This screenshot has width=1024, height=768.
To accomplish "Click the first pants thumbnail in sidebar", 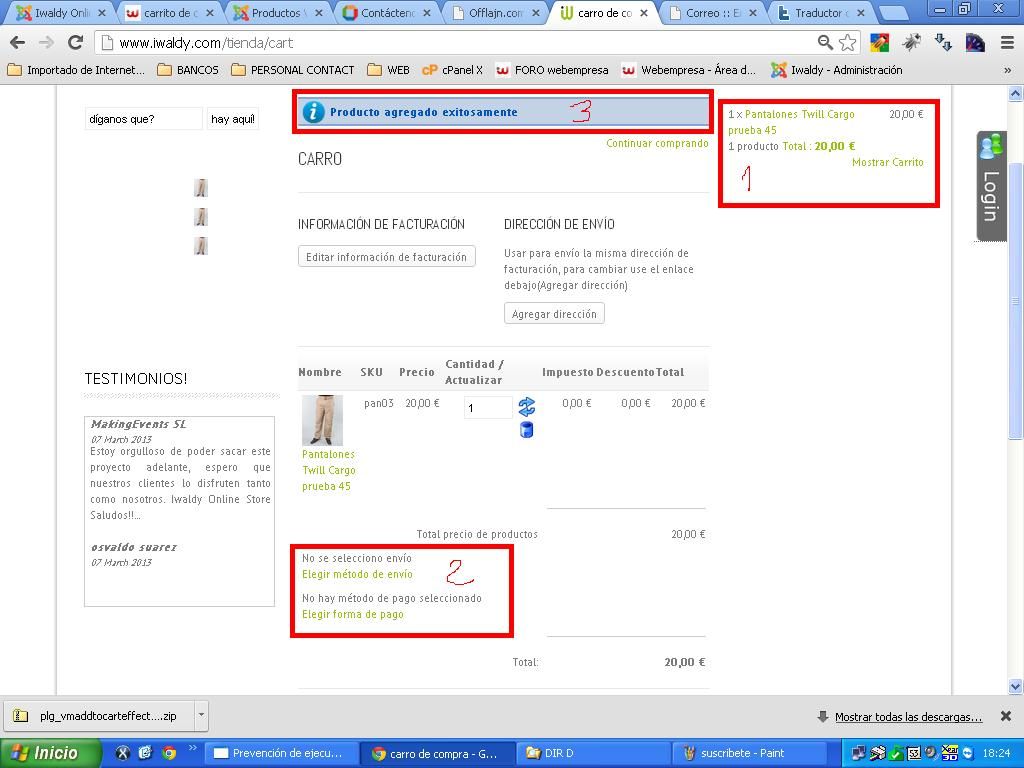I will click(201, 188).
